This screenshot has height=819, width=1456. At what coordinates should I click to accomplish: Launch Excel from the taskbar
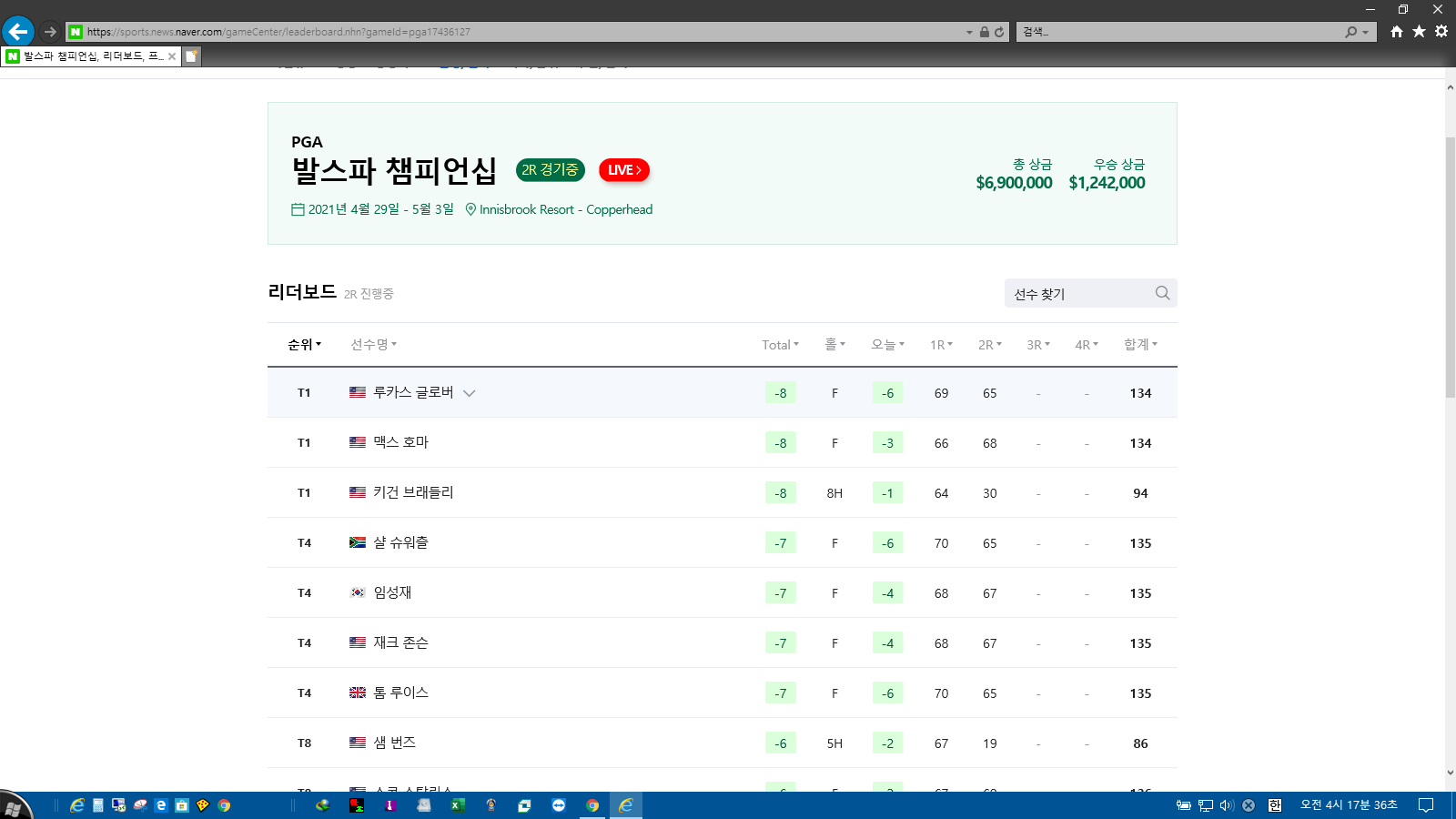458,805
